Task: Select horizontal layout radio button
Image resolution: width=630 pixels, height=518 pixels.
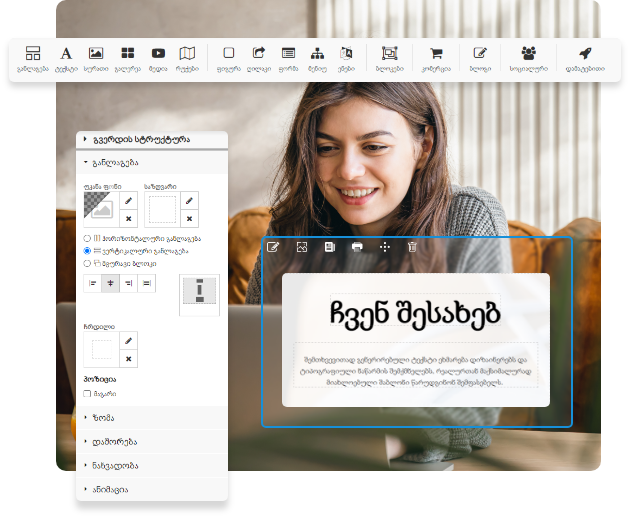Action: click(x=88, y=238)
